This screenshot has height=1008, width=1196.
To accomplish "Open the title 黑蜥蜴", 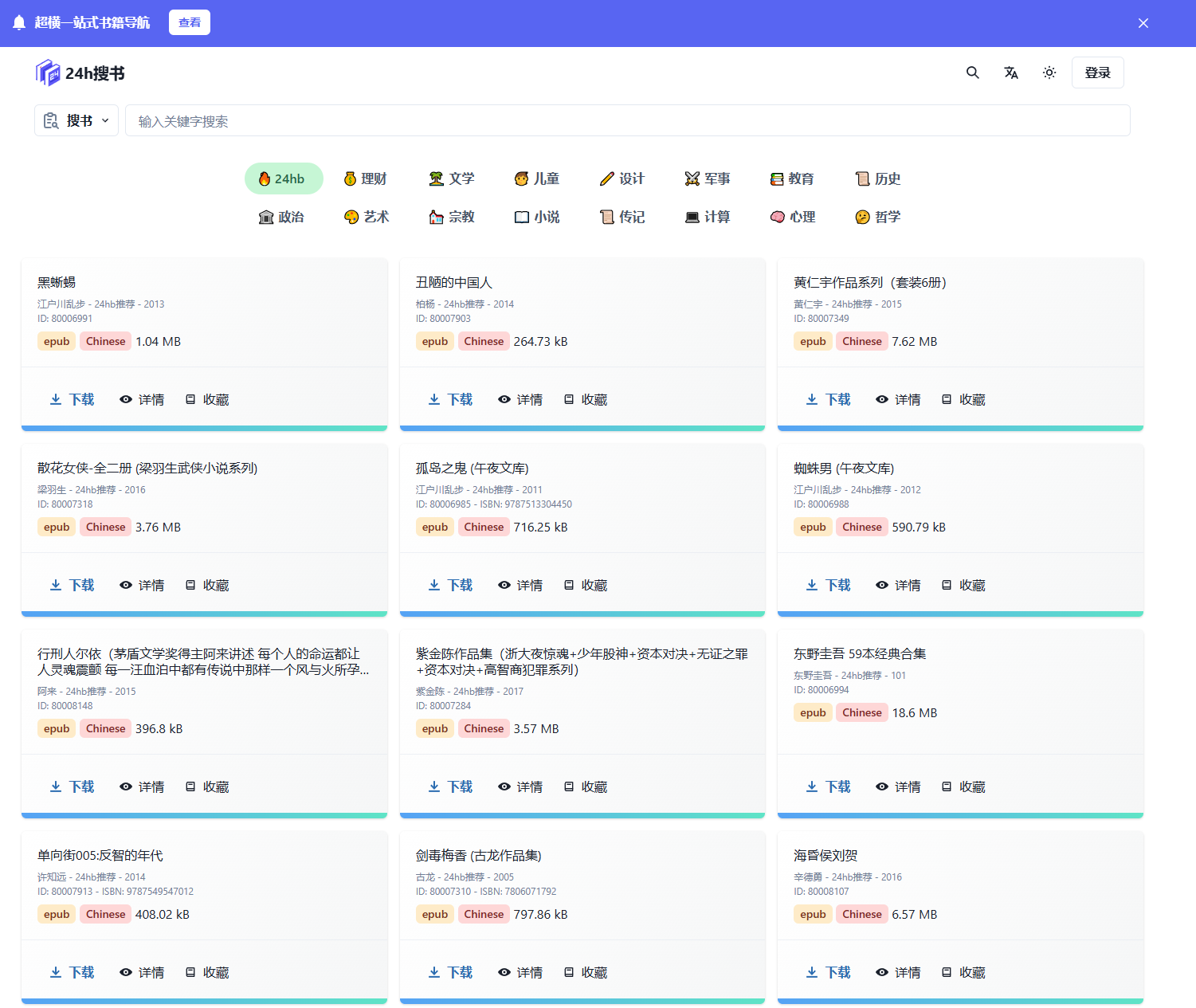I will pyautogui.click(x=57, y=282).
